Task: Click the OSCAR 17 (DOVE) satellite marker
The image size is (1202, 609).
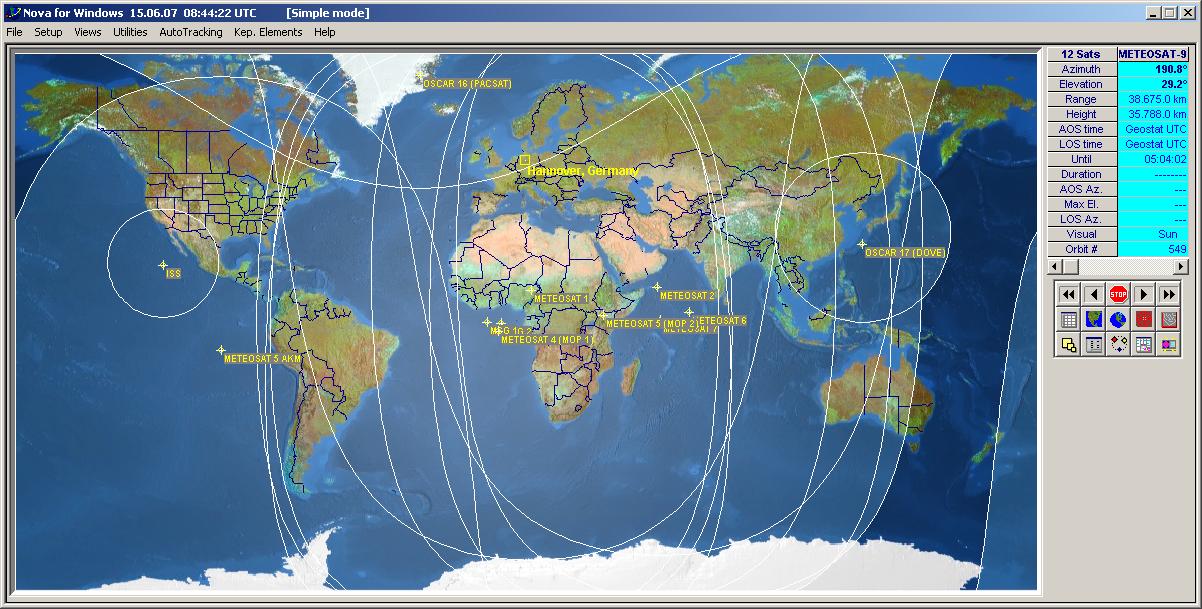Action: 862,244
